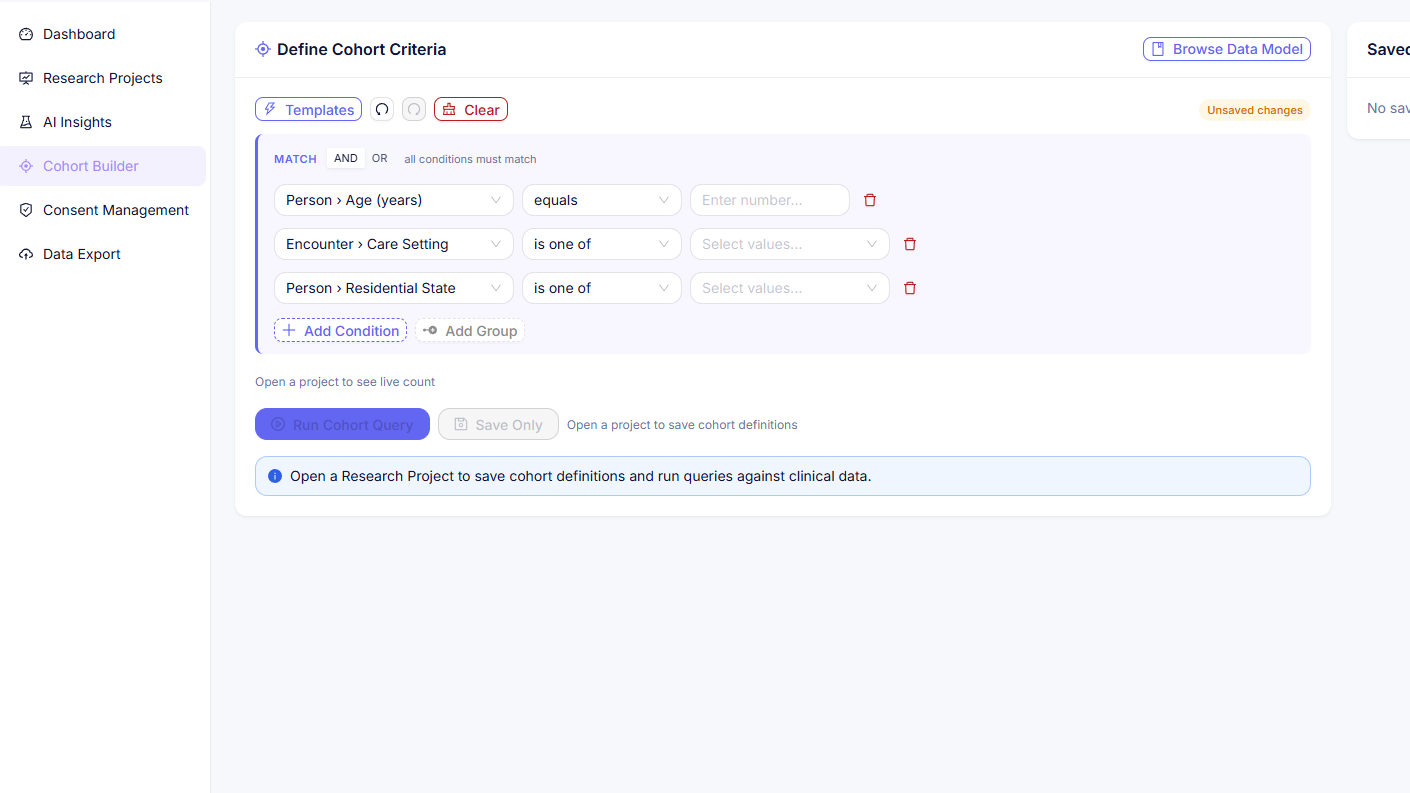Go to Research Projects

(102, 78)
